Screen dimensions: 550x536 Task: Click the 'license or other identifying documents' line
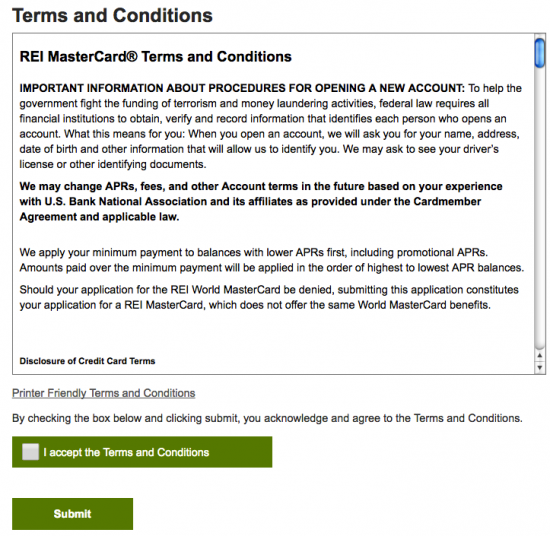(x=113, y=164)
